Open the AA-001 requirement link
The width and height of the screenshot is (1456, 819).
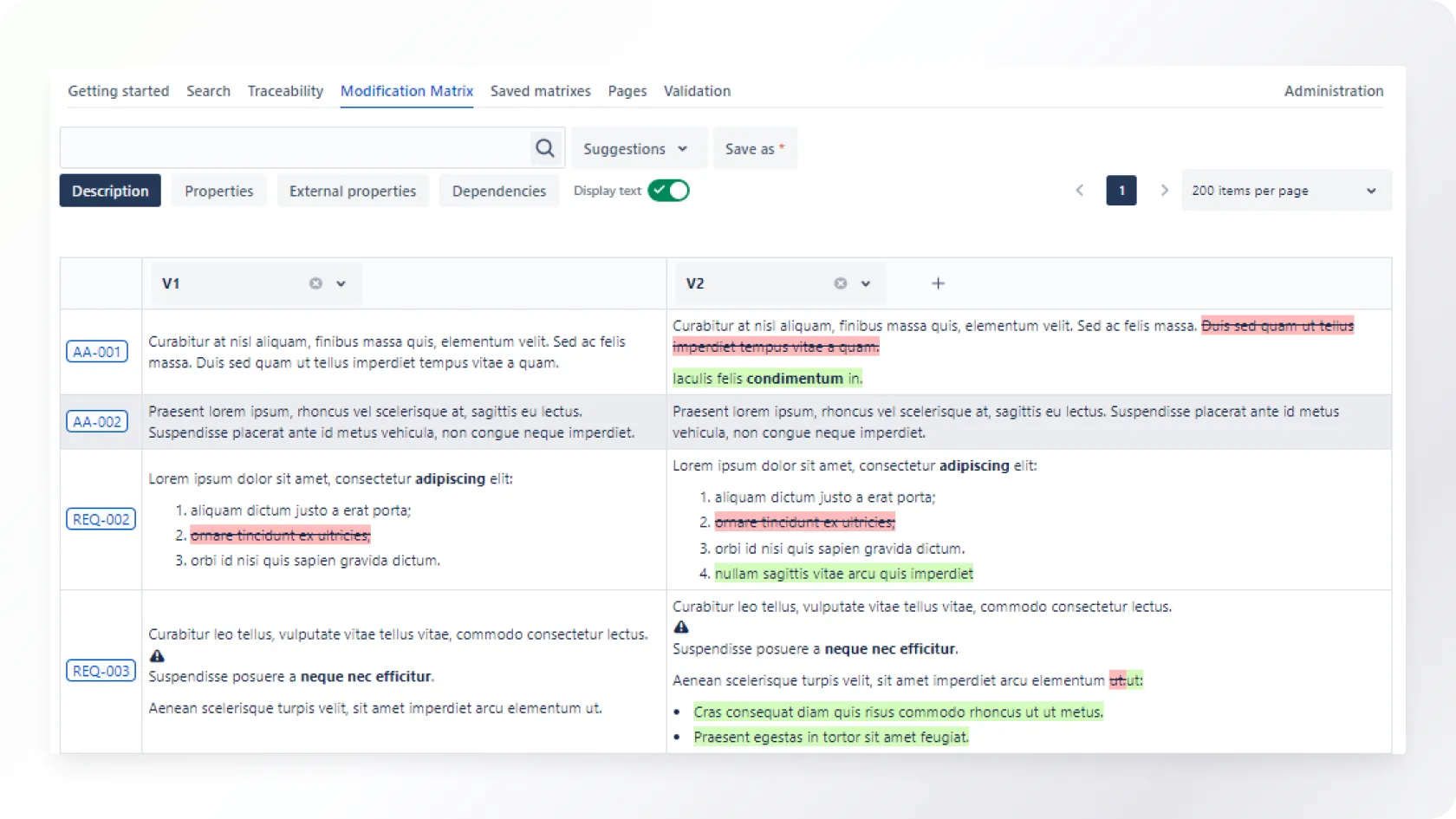(97, 352)
